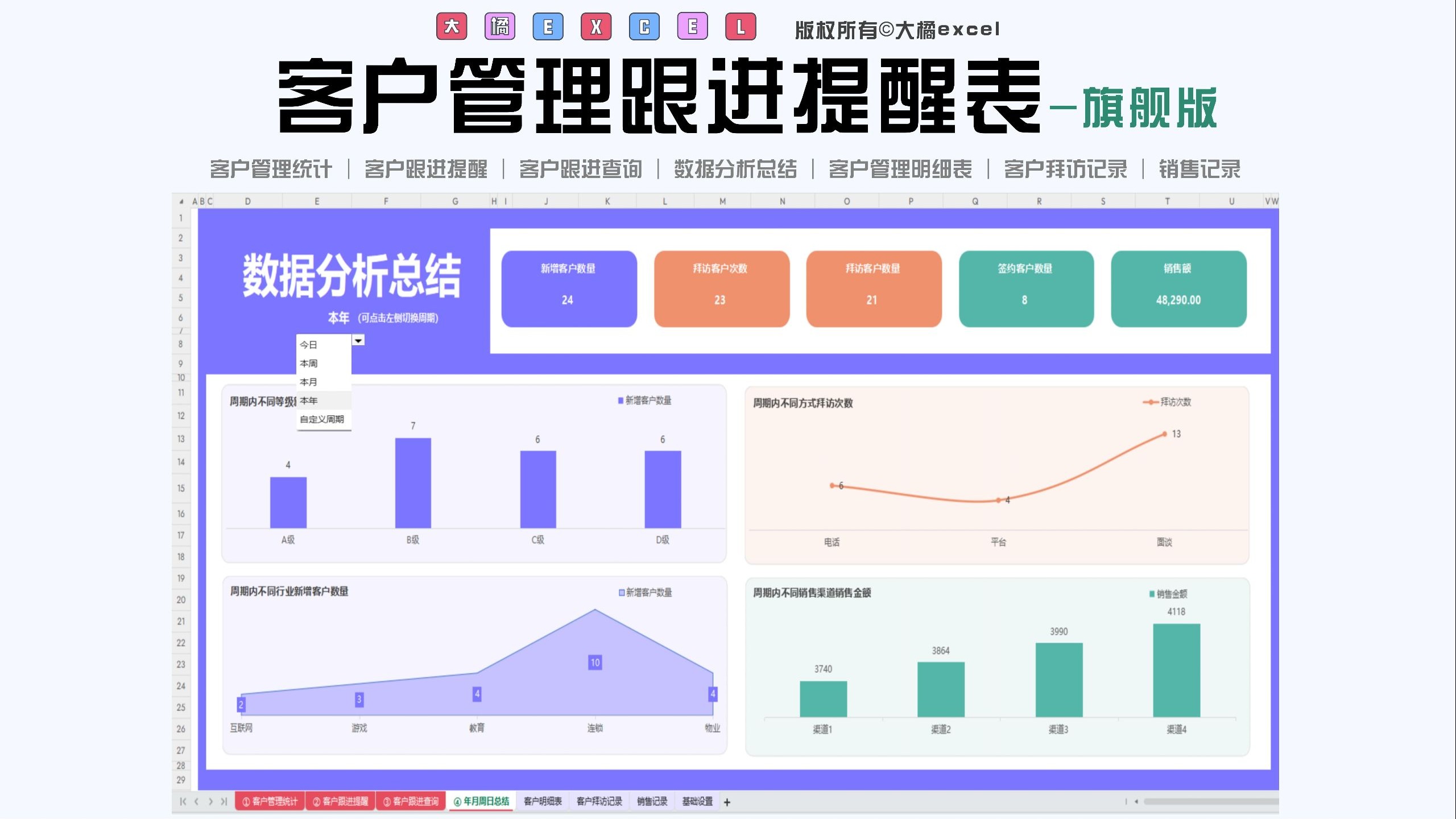This screenshot has width=1456, height=819.
Task: Choose 自定义周期 in the dropdown options
Action: pyautogui.click(x=323, y=420)
